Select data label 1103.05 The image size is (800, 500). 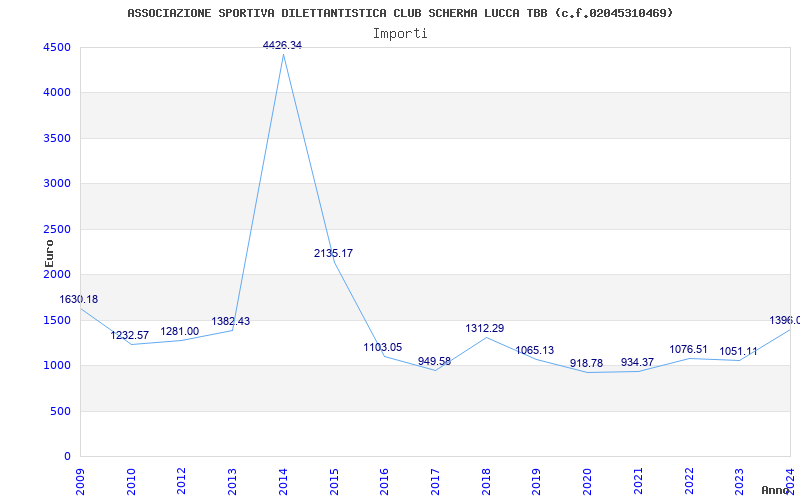(383, 347)
